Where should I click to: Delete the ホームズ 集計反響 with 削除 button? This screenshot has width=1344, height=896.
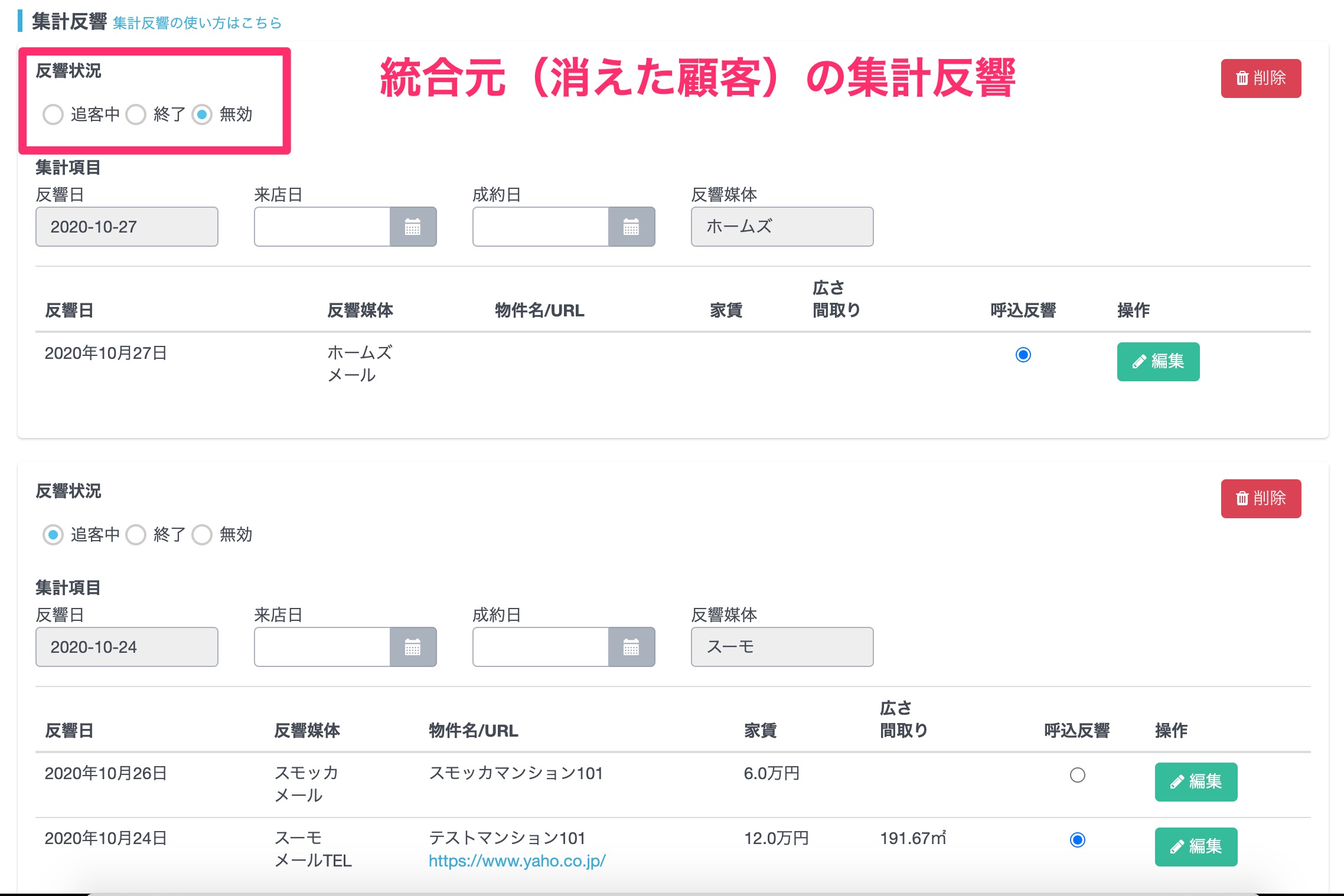pos(1261,78)
